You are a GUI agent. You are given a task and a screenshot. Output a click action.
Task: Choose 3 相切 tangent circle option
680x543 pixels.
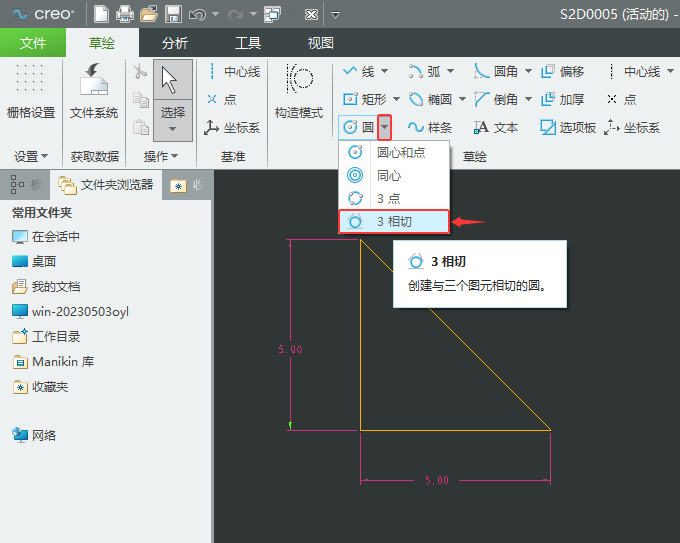tap(394, 222)
